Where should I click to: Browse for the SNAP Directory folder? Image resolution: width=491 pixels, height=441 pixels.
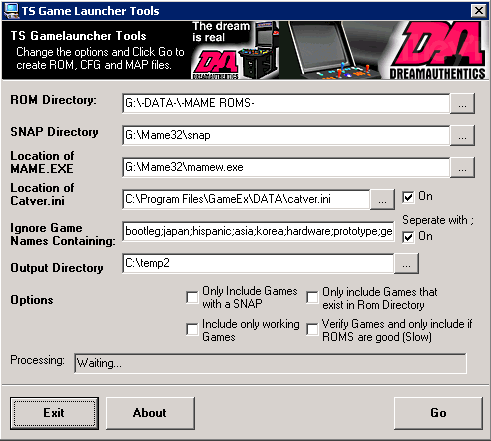pyautogui.click(x=462, y=135)
